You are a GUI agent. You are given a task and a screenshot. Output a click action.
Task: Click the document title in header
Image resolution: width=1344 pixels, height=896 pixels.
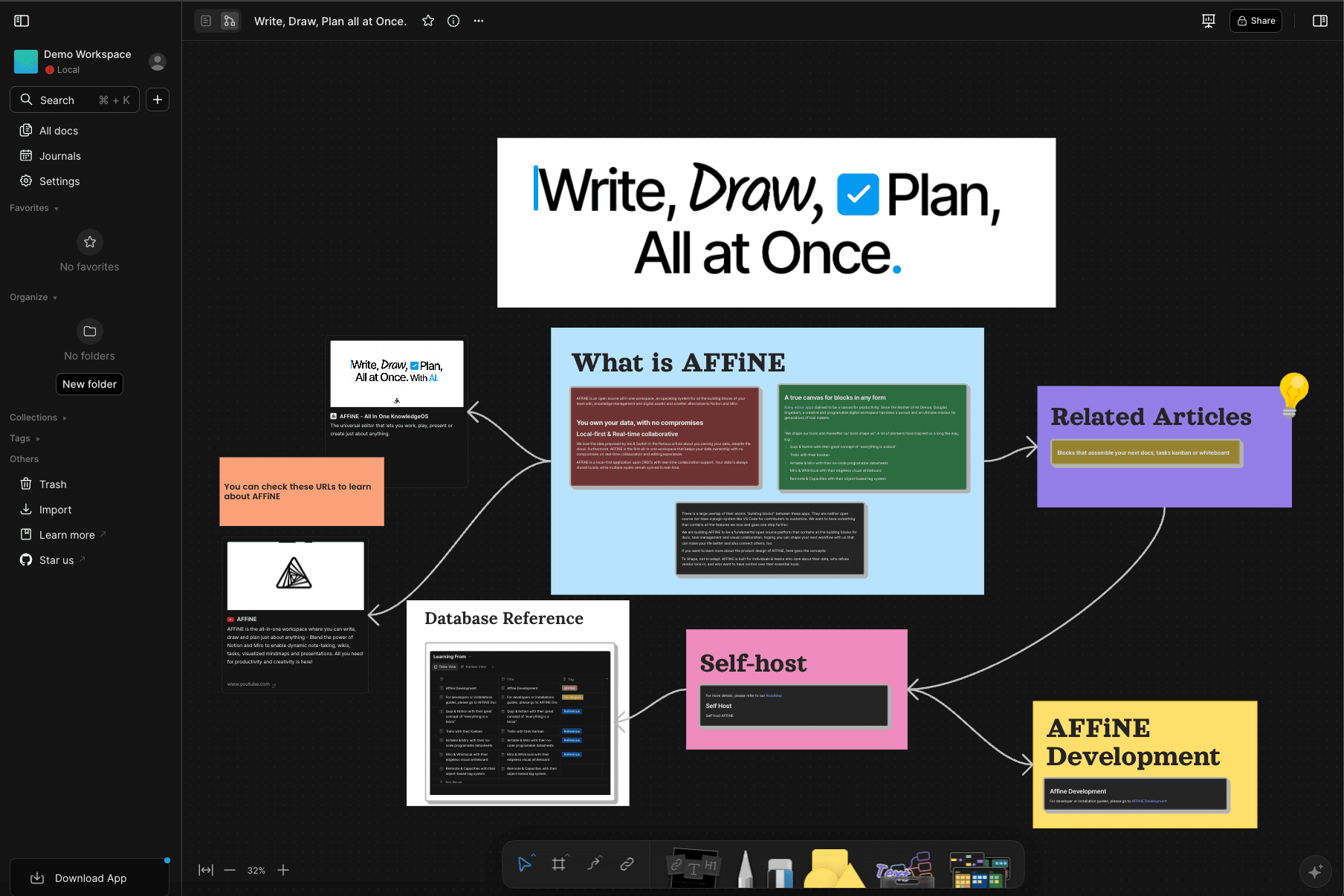(x=330, y=21)
